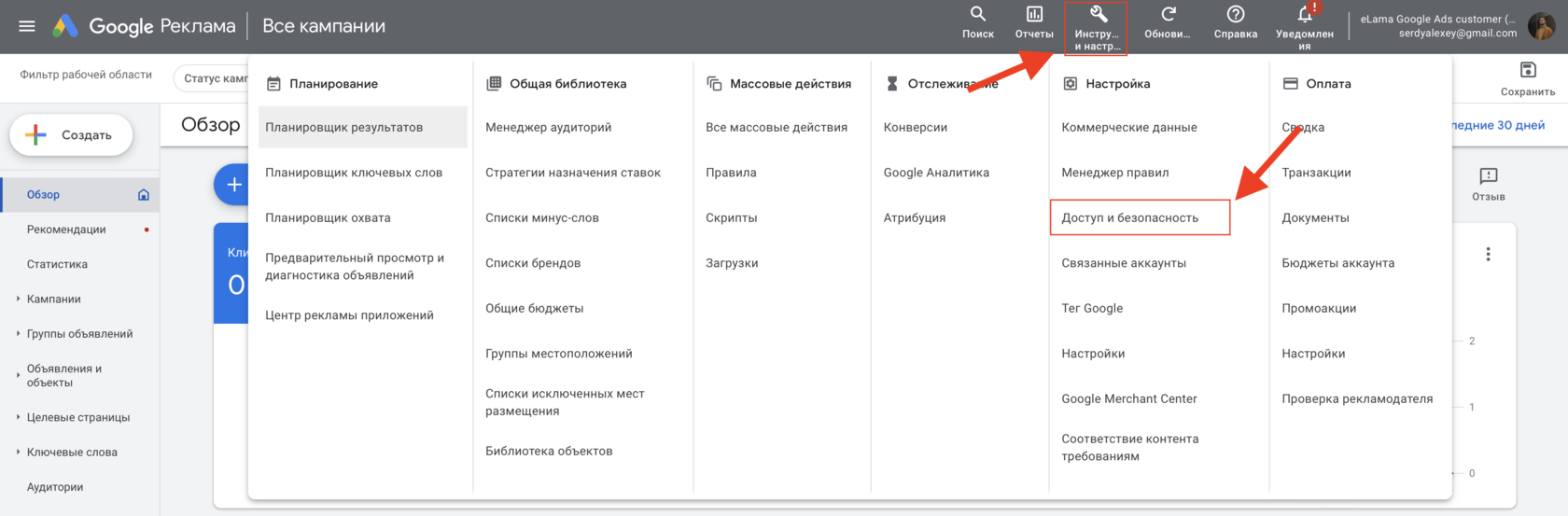Screen dimensions: 1568x516
Task: Click home icon next to Обзор
Action: click(x=144, y=195)
